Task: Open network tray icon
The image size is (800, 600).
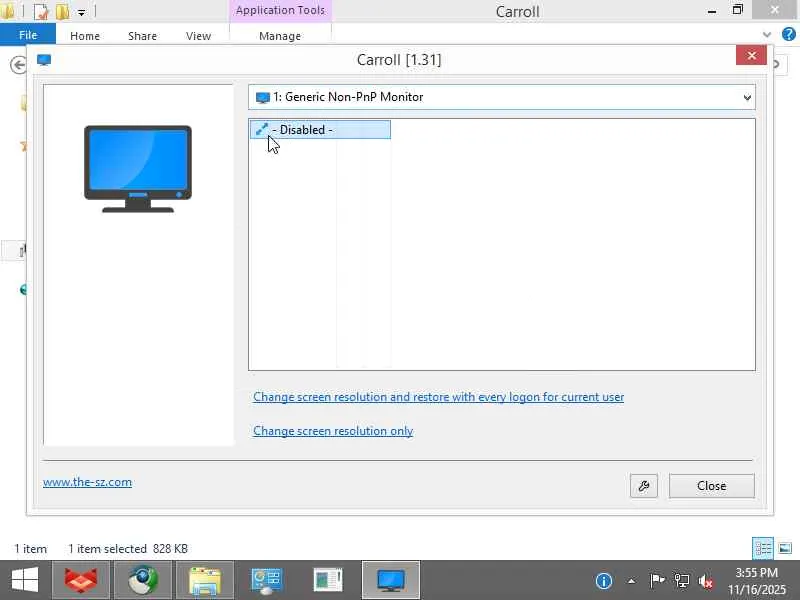Action: 682,581
